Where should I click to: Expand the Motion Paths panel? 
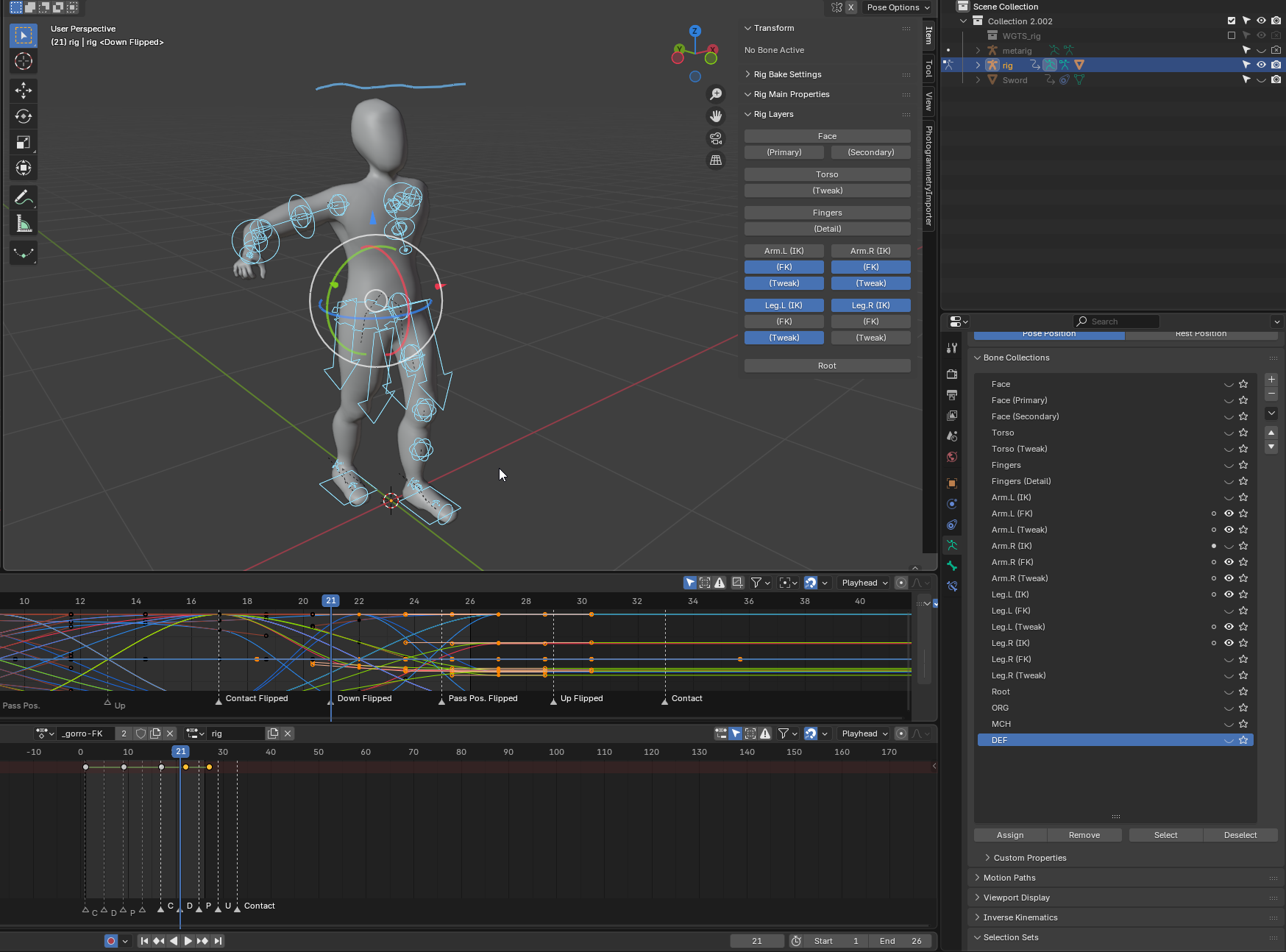pos(1009,878)
